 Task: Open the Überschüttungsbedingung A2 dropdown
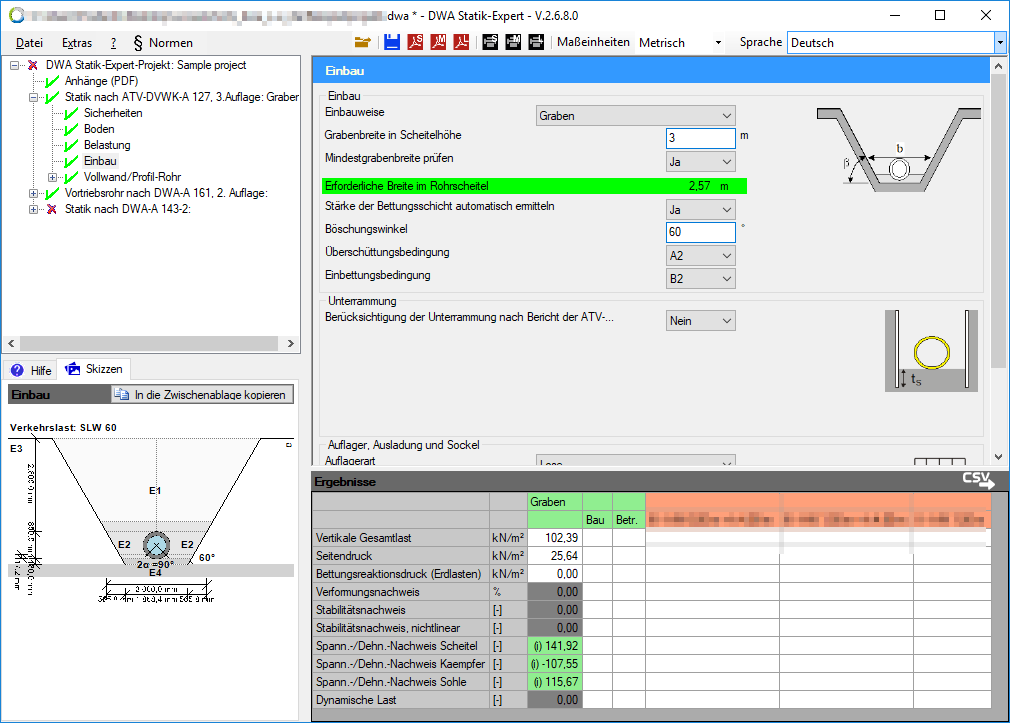click(701, 255)
